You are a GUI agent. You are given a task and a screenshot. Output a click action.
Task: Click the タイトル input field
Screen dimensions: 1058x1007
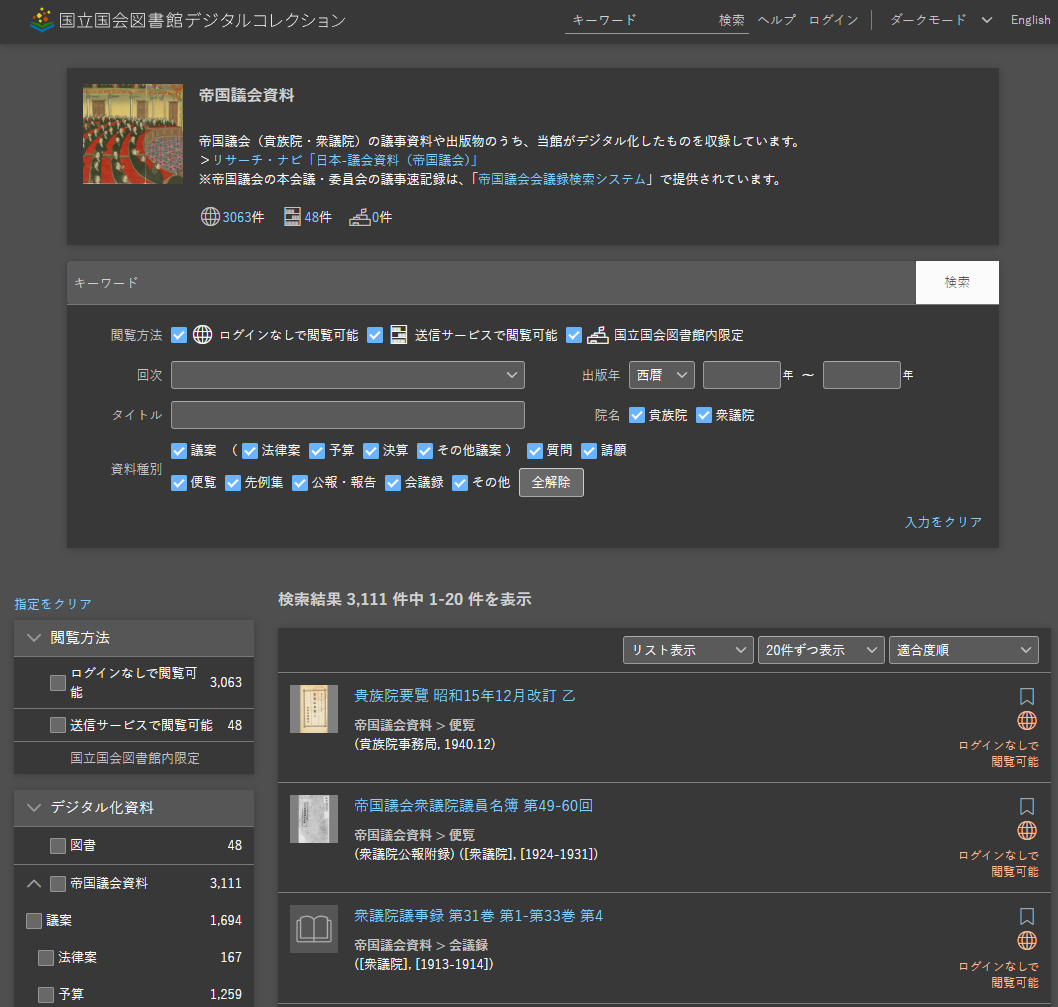point(347,415)
